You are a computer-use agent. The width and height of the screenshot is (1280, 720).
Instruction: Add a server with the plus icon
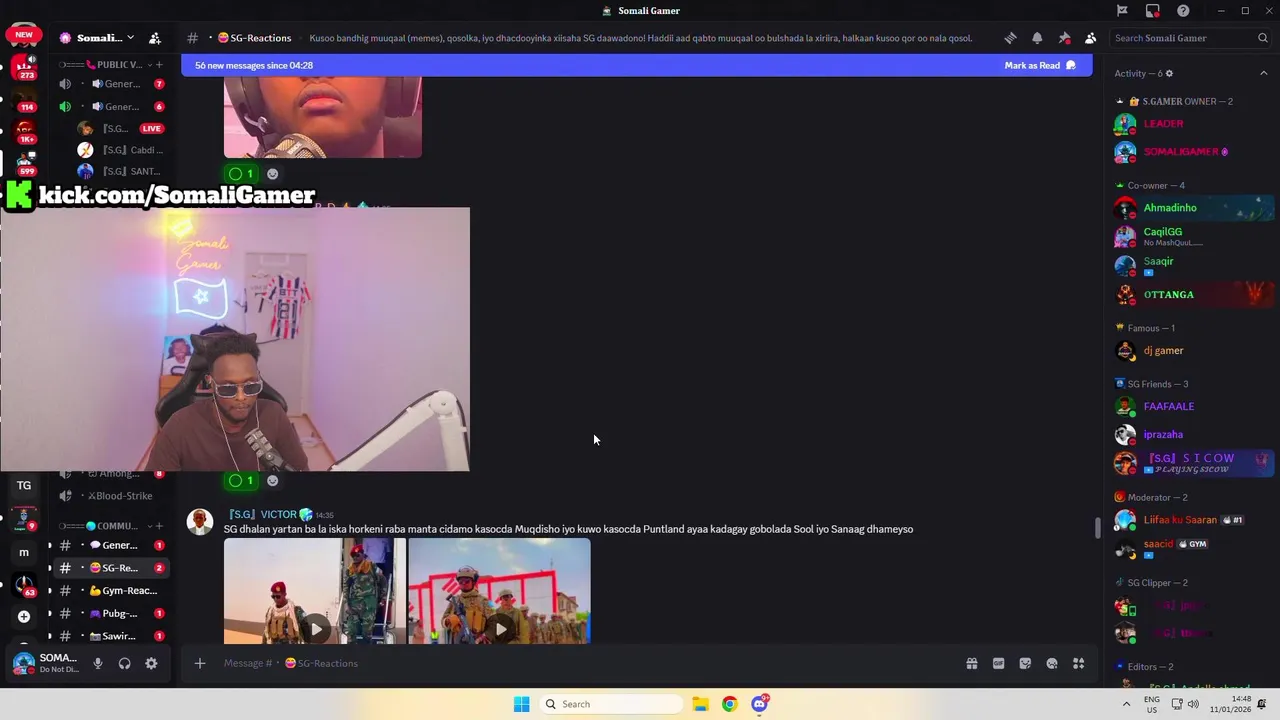coord(24,617)
